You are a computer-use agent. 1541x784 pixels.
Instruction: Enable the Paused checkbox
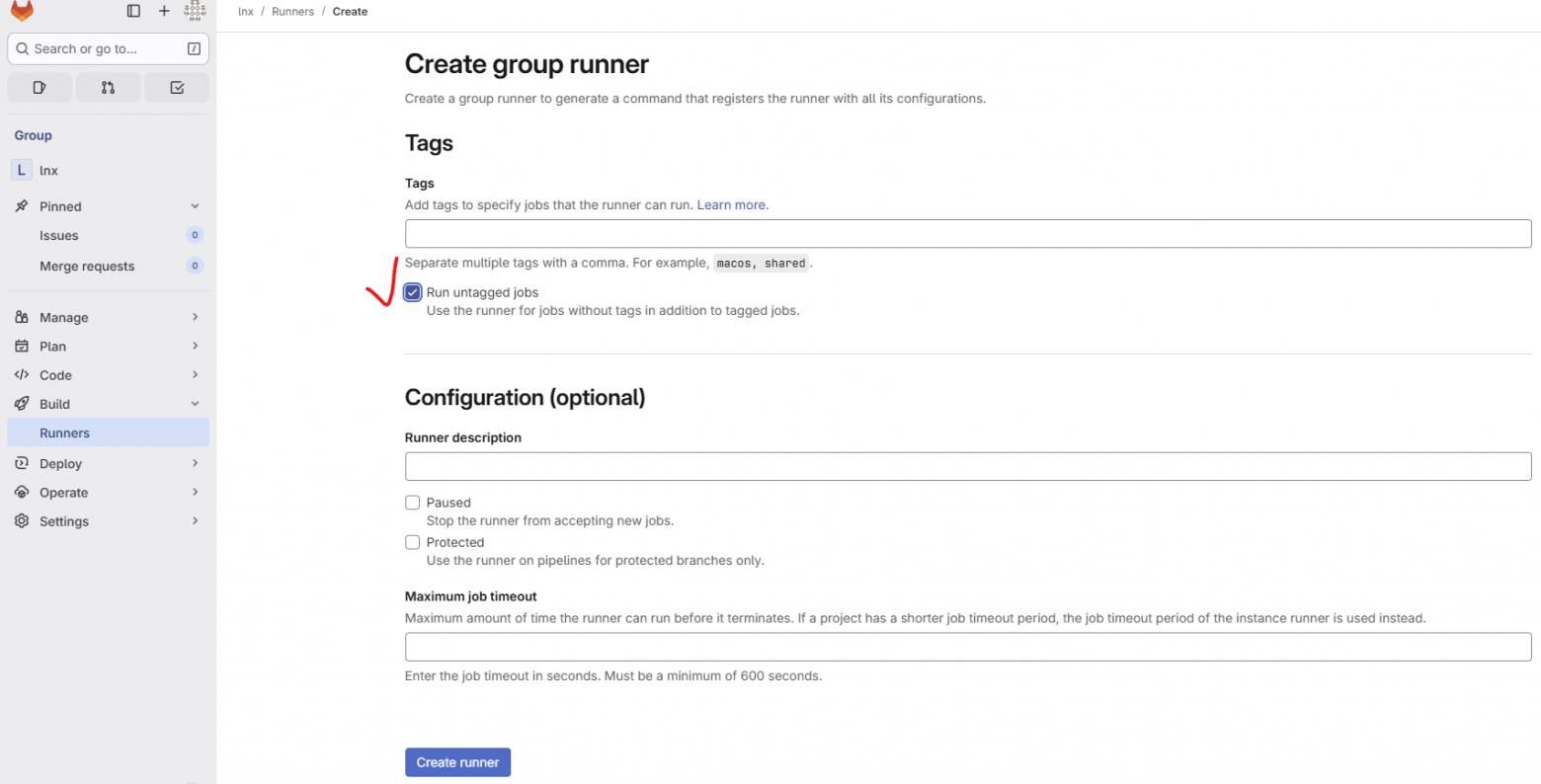pyautogui.click(x=413, y=503)
